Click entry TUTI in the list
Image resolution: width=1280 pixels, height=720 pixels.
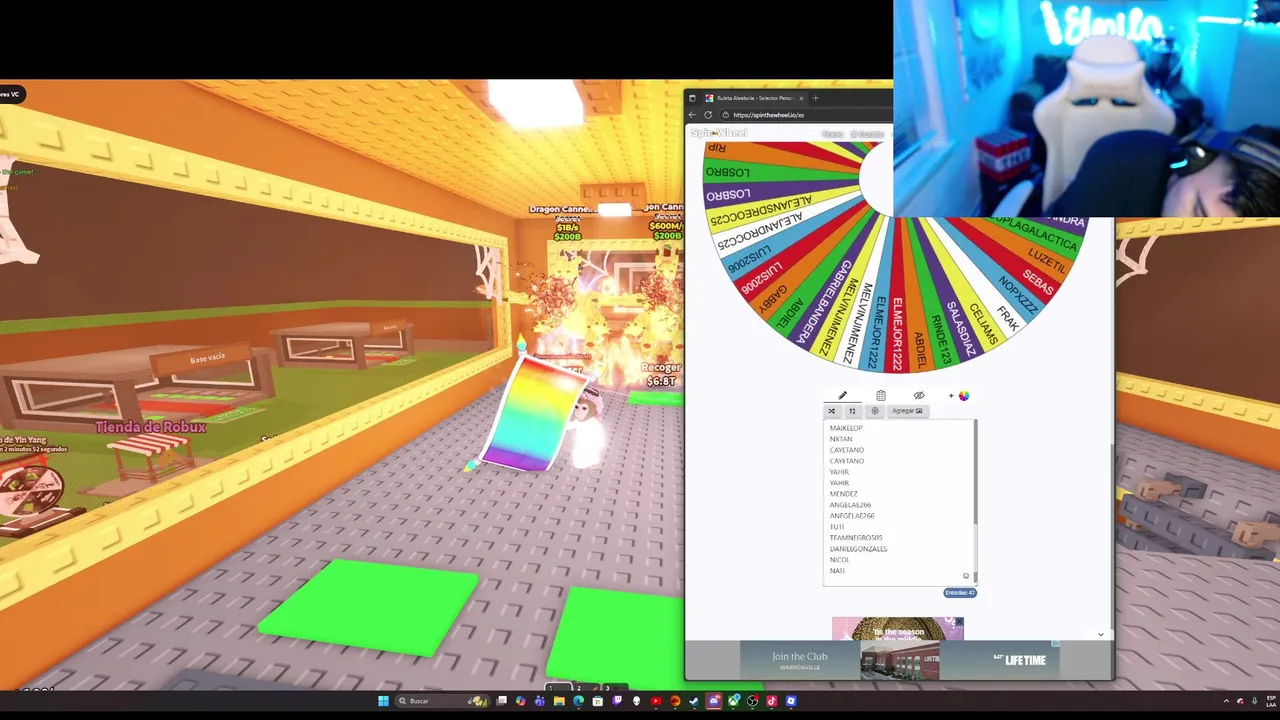click(x=837, y=527)
